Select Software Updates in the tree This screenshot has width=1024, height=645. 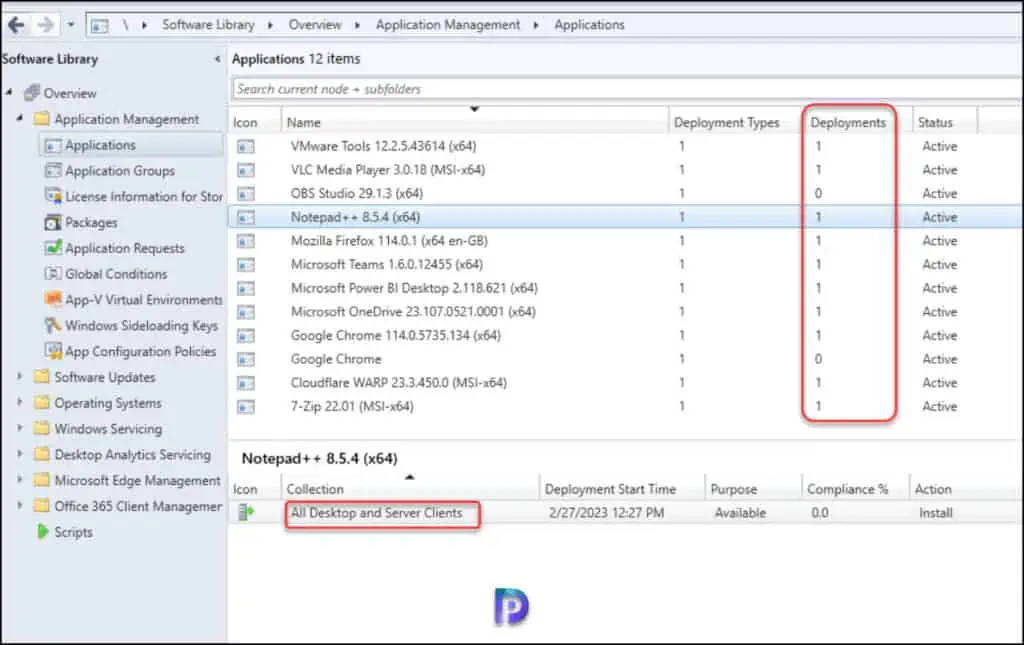coord(104,377)
